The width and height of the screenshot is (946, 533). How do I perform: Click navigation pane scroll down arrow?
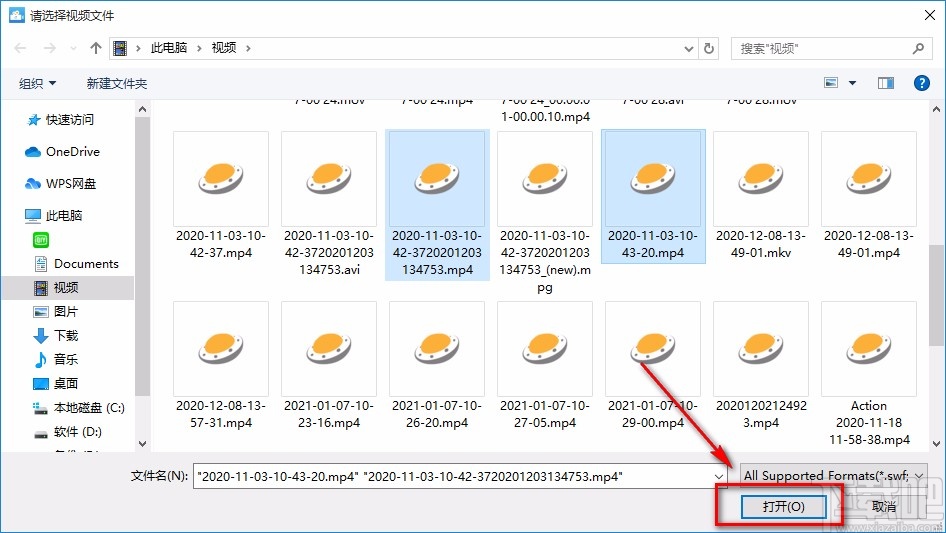click(142, 444)
